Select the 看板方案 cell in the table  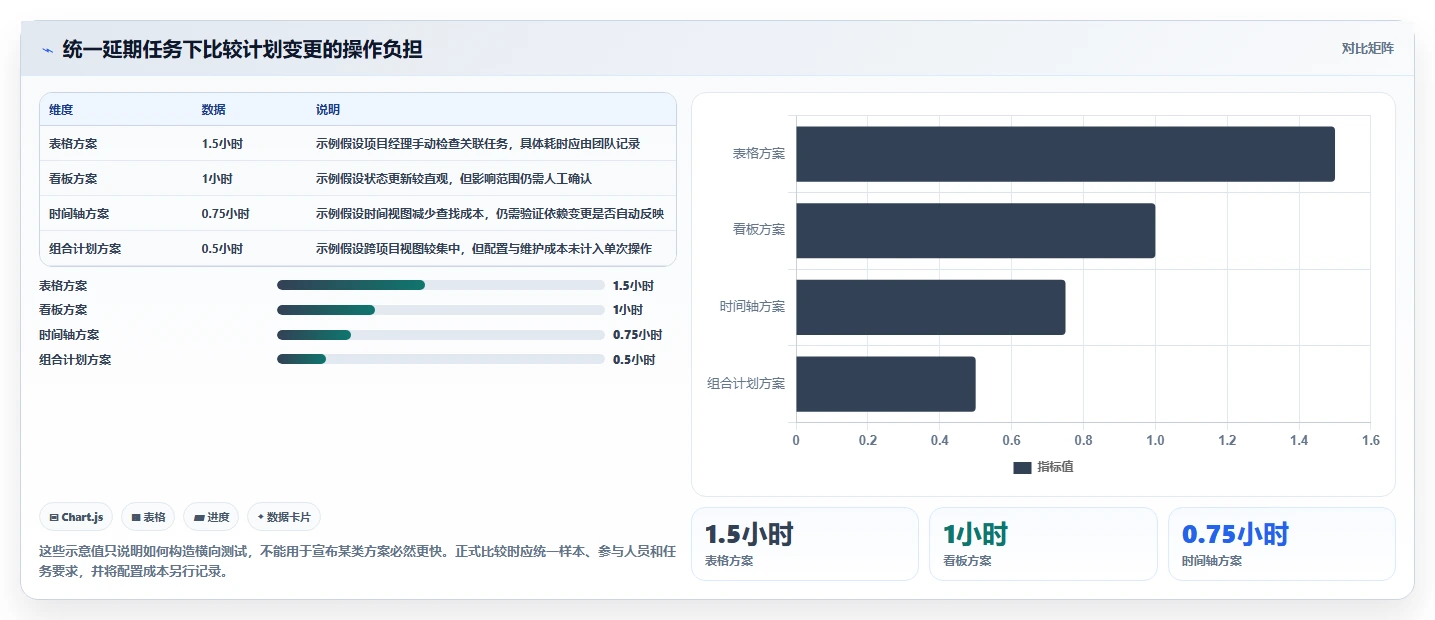[73, 179]
